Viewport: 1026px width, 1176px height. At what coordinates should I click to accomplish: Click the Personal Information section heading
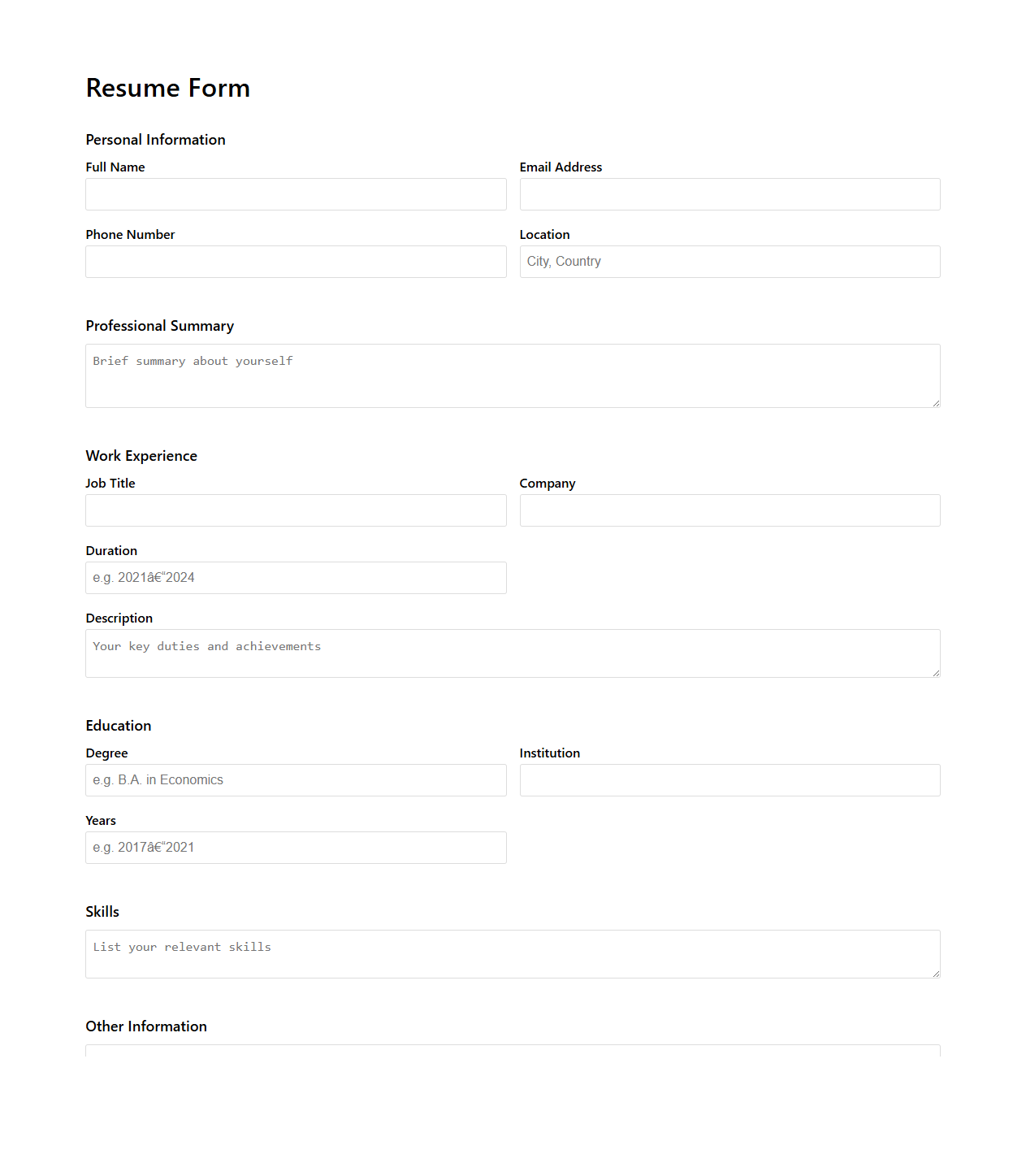pyautogui.click(x=155, y=139)
